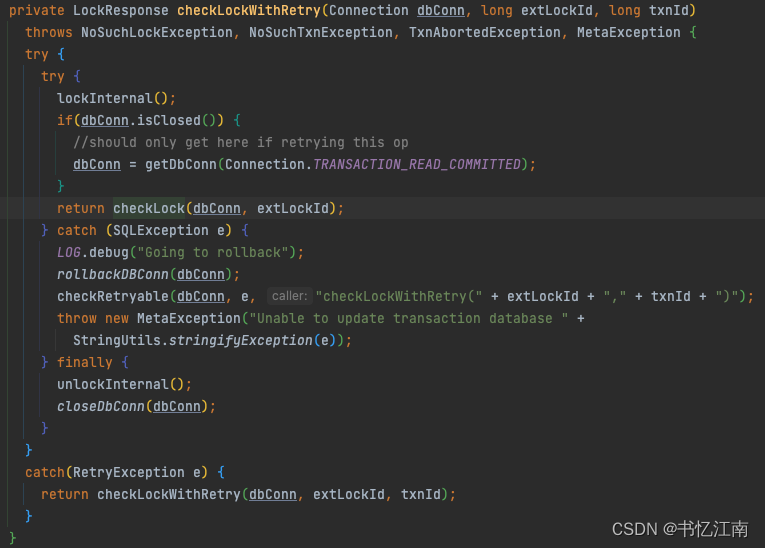The image size is (765, 548).
Task: Click SQLException in the catch clause
Action: pos(161,230)
